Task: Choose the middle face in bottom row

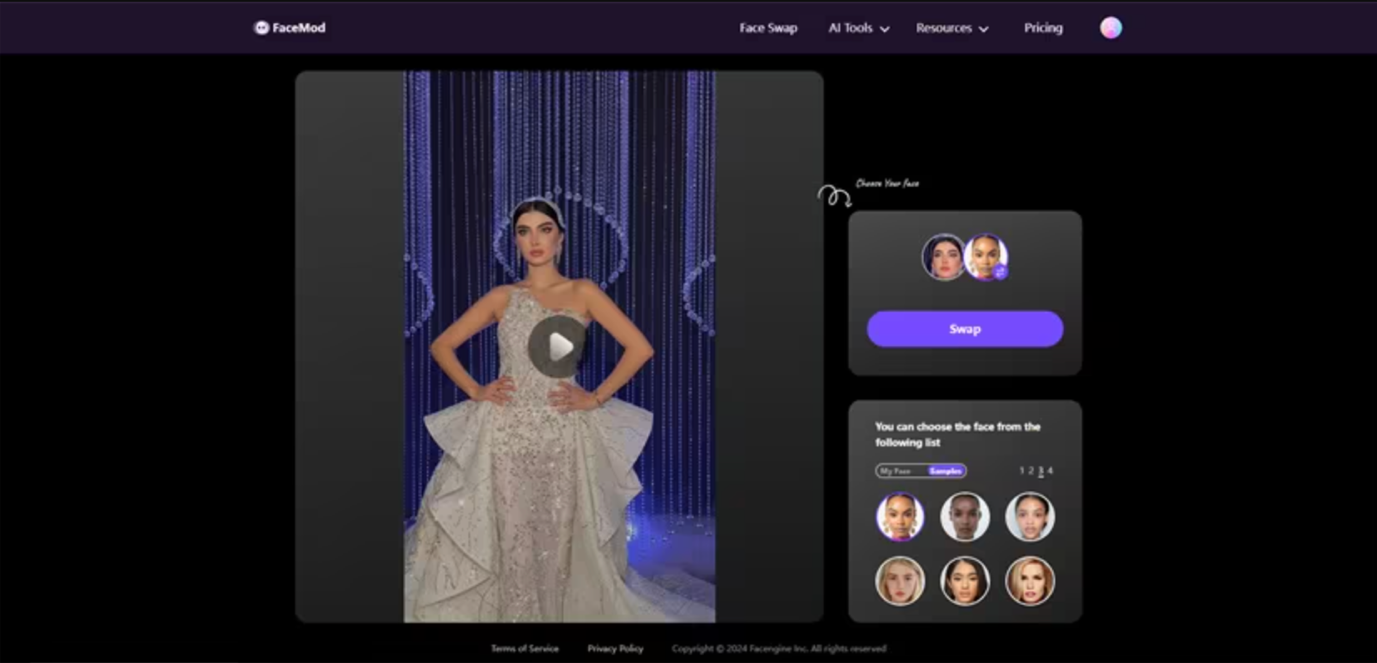Action: pos(965,581)
